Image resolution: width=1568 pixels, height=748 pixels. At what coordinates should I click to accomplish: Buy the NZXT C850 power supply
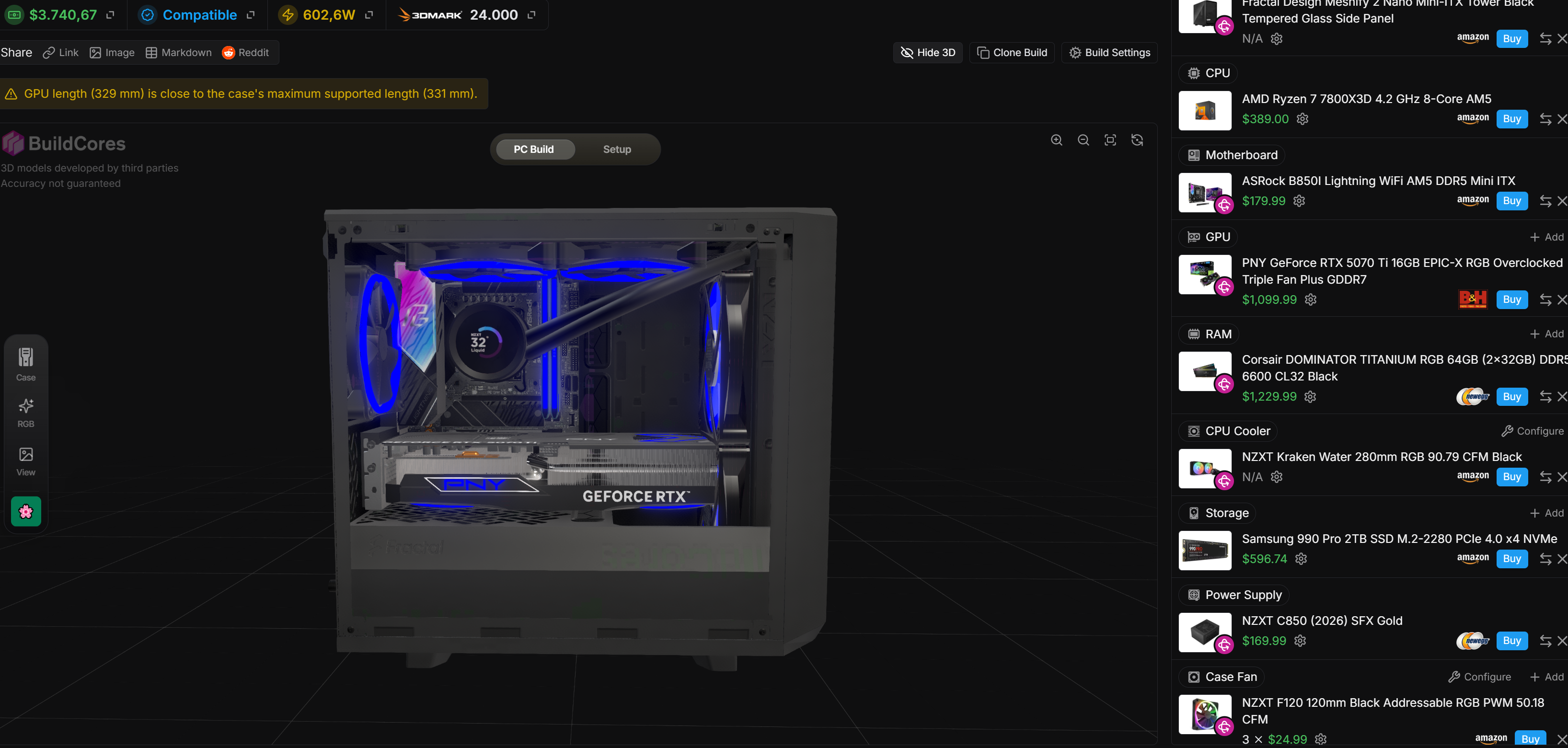(1512, 641)
